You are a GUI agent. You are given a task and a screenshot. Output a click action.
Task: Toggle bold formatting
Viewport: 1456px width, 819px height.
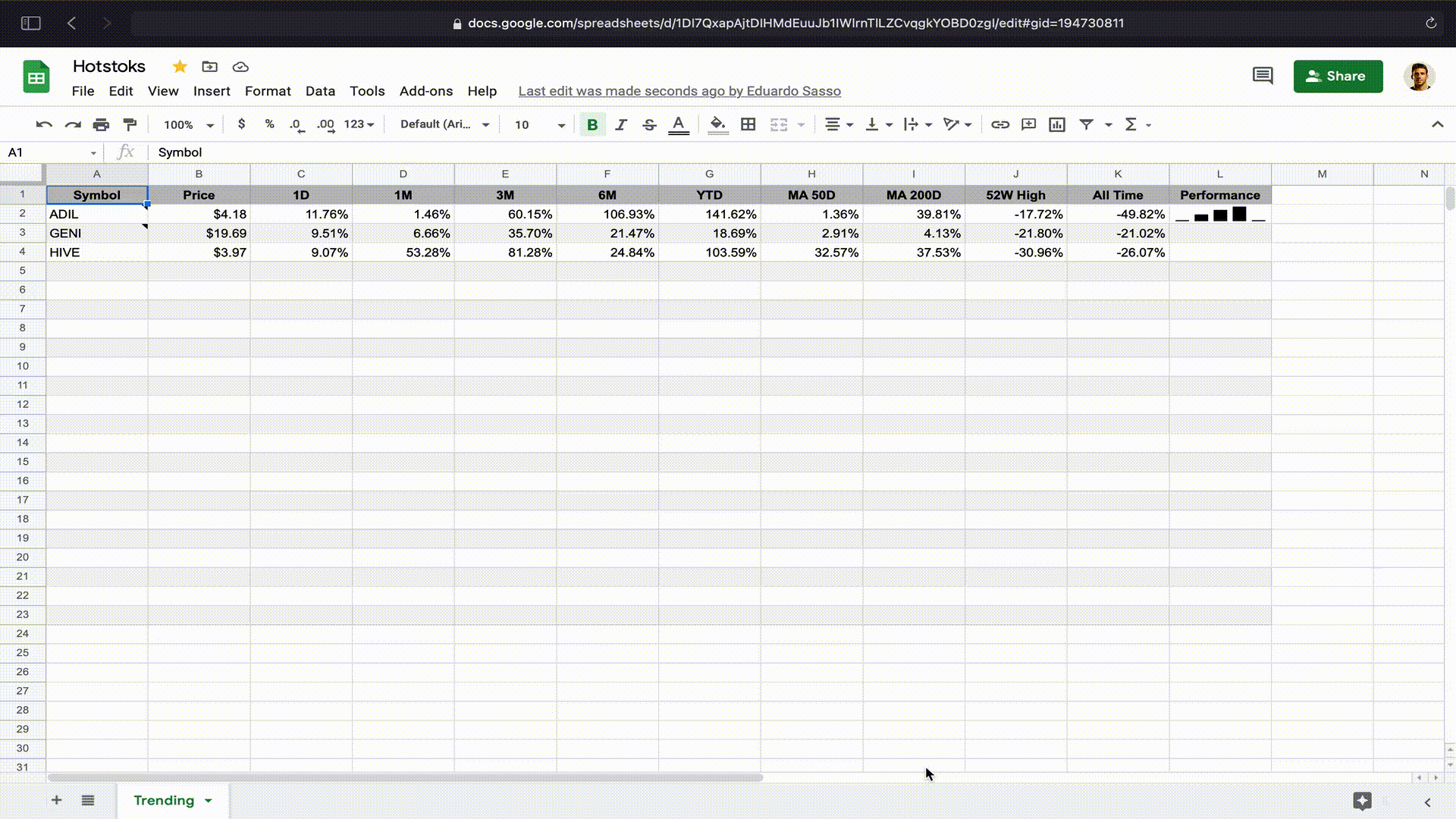tap(592, 124)
